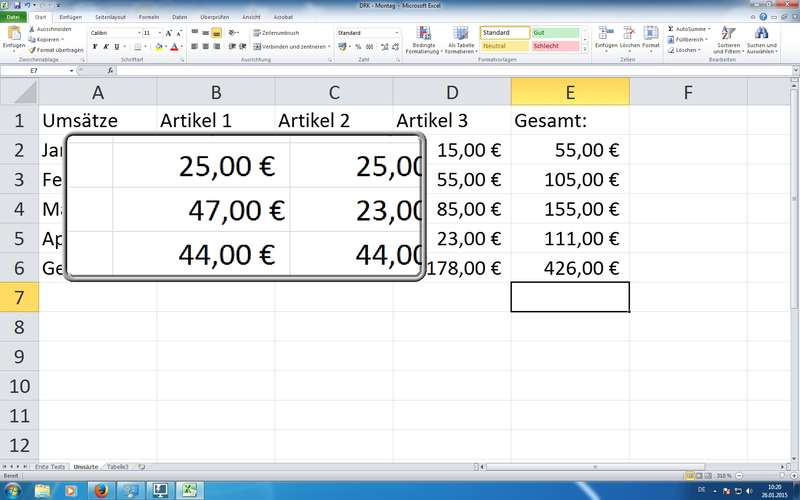Open the Datei tab
The height and width of the screenshot is (500, 800).
point(13,17)
